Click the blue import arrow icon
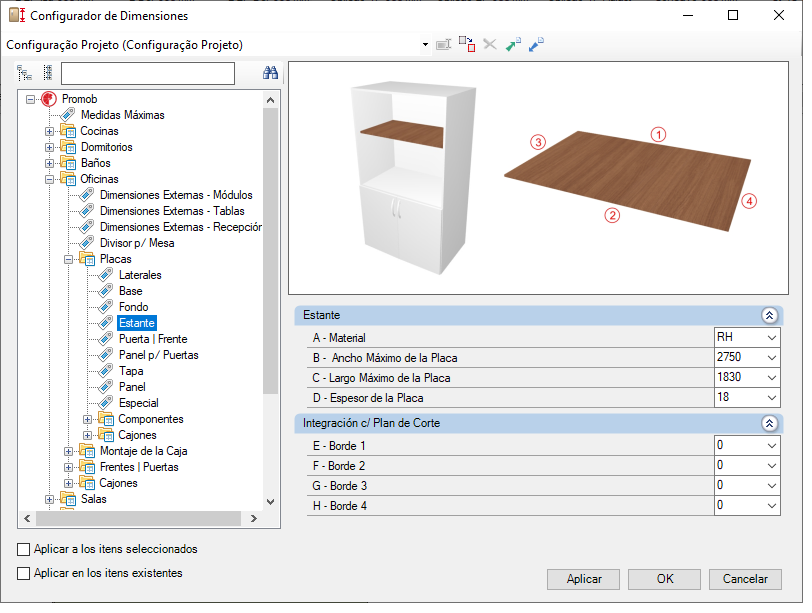812x613 pixels. [x=536, y=45]
